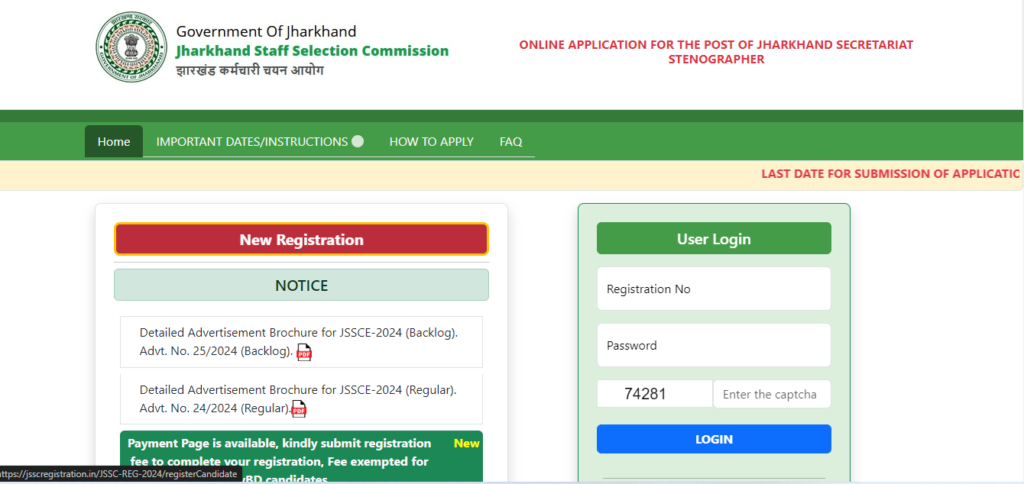The width and height of the screenshot is (1024, 484).
Task: Start a New Registration
Action: click(x=301, y=239)
